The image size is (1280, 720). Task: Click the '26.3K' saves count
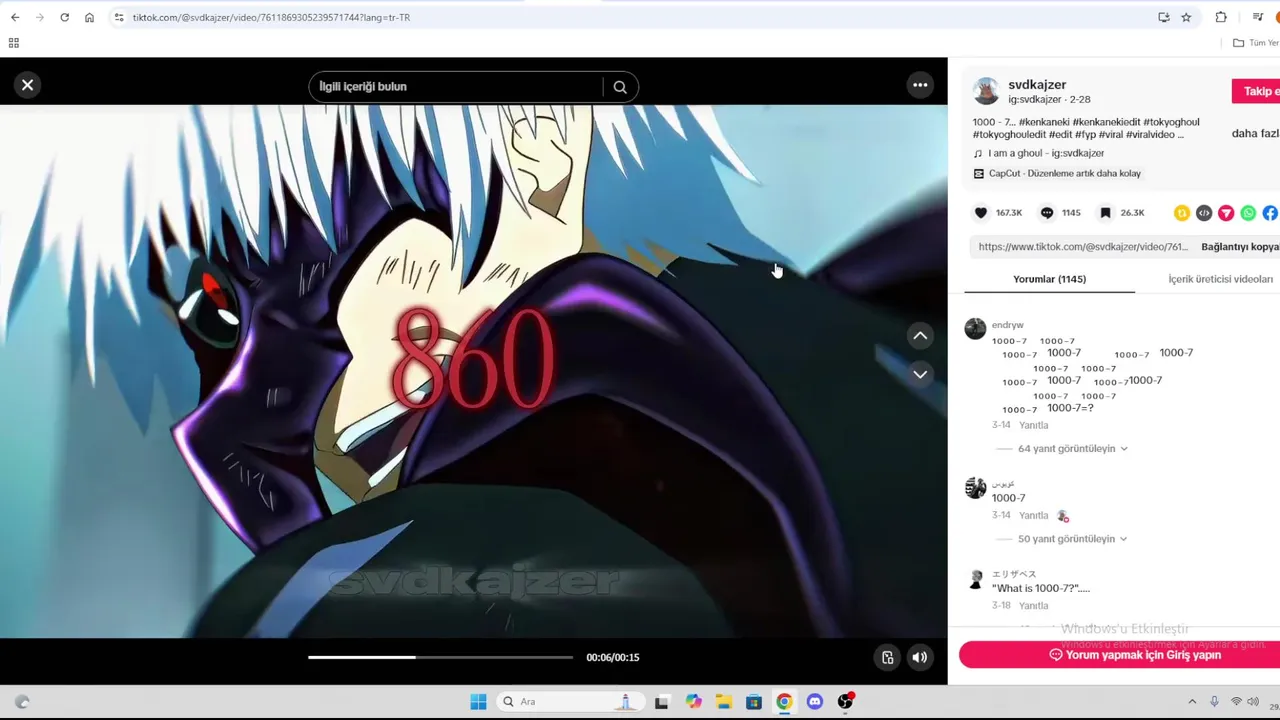coord(1132,213)
